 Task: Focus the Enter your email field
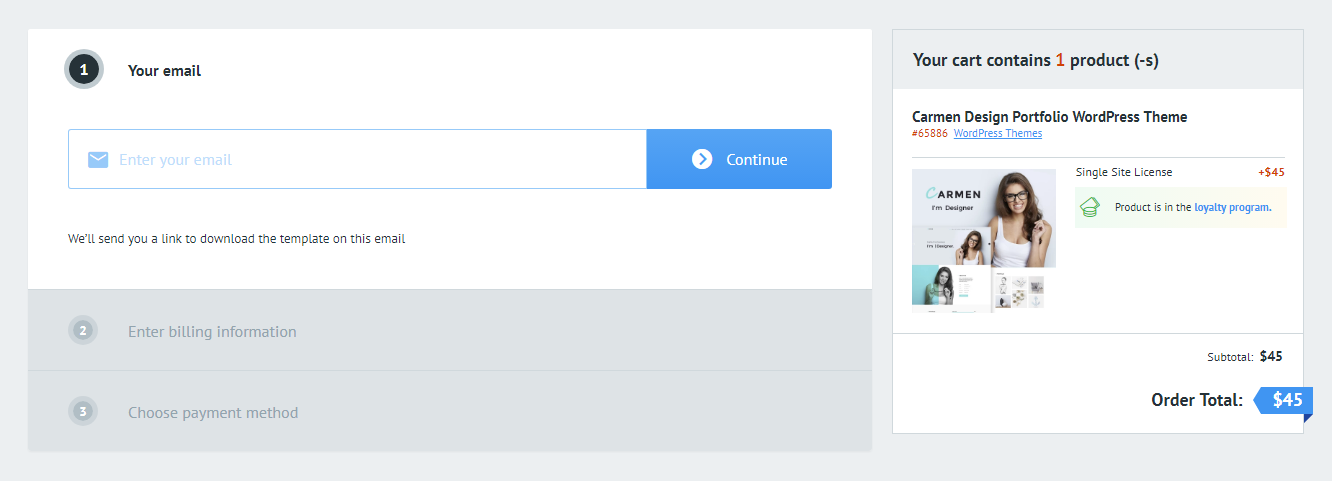coord(380,160)
